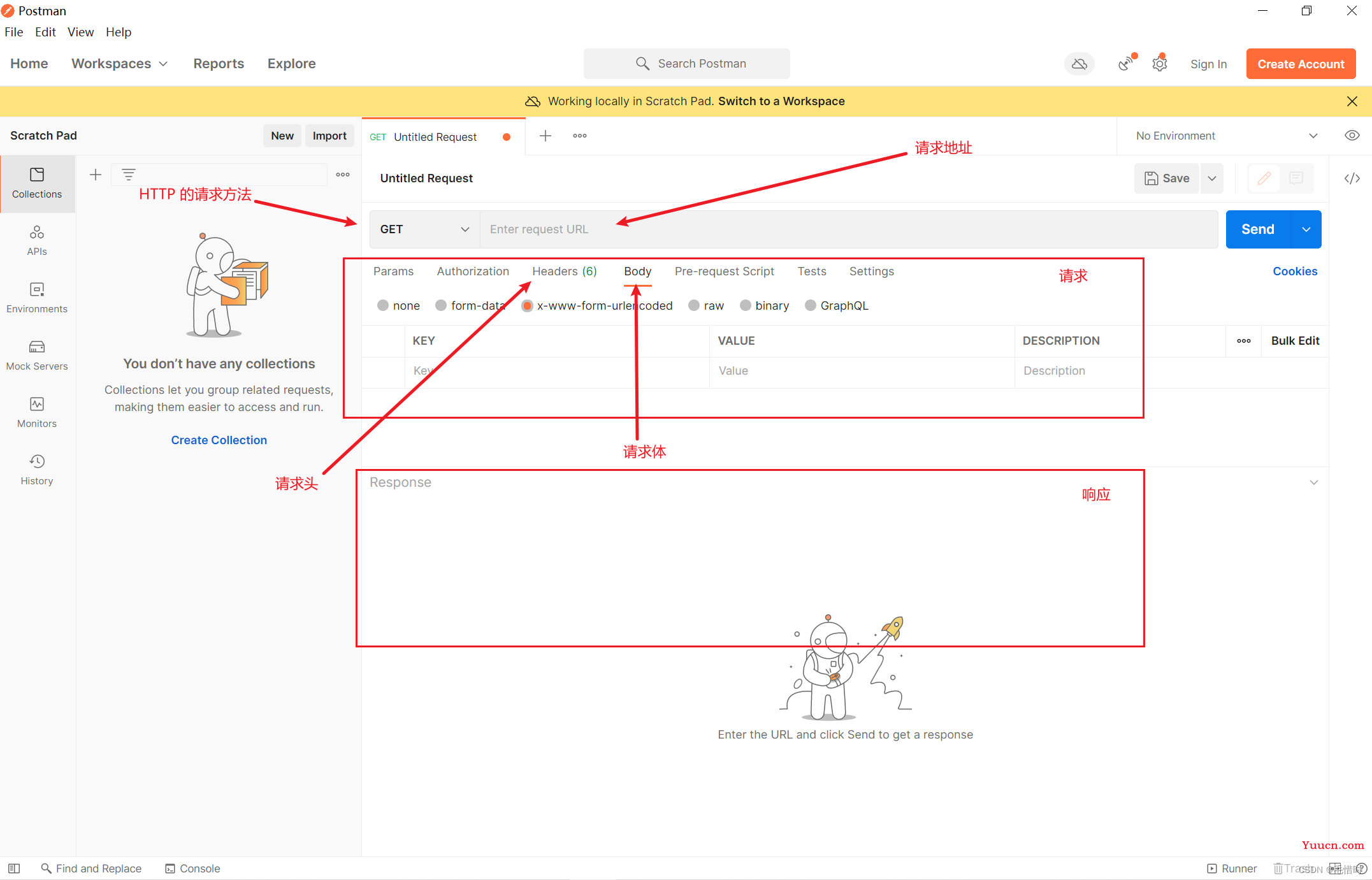Click the comments icon
Image resolution: width=1372 pixels, height=880 pixels.
(x=1296, y=178)
